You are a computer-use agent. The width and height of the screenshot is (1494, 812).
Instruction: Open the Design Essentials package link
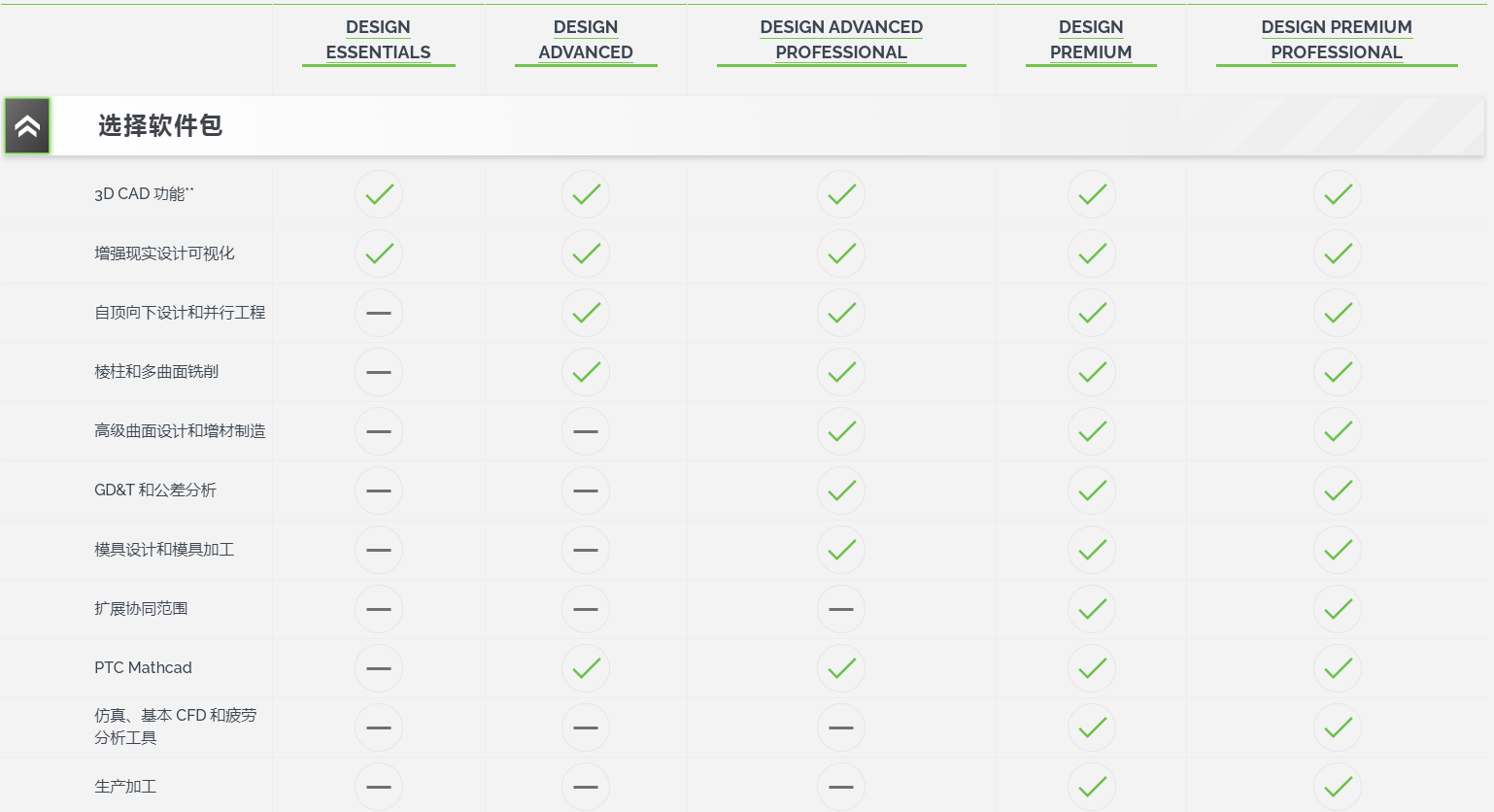tap(378, 40)
